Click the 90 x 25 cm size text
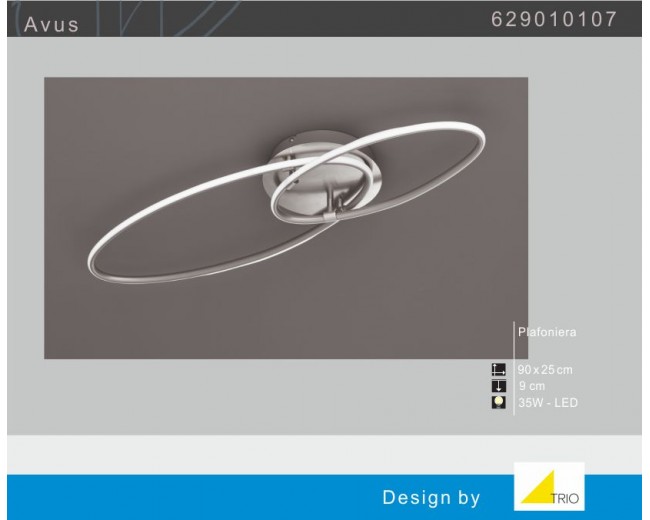The height and width of the screenshot is (520, 650). [x=546, y=370]
